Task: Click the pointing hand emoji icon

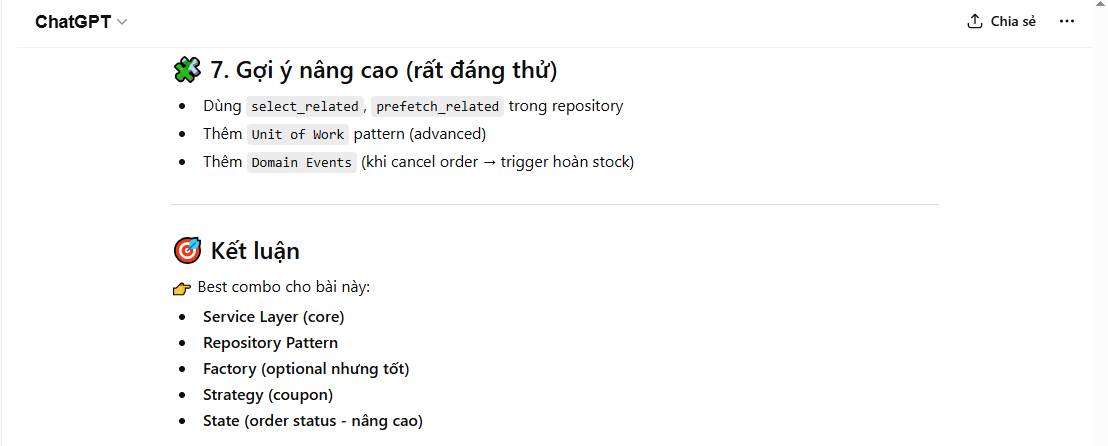Action: tap(181, 288)
